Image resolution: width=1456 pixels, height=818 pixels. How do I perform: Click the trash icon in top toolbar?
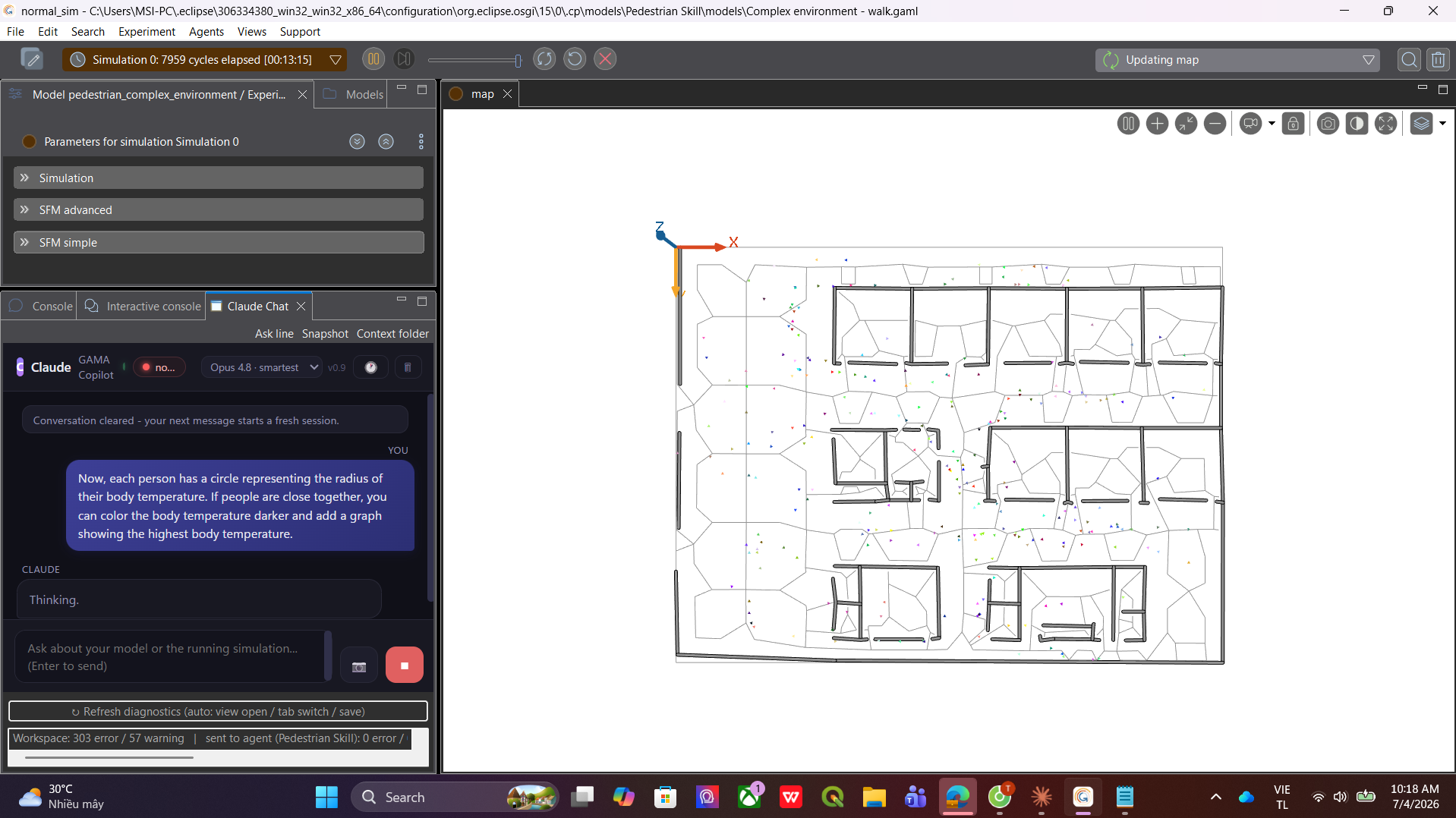tap(1438, 60)
